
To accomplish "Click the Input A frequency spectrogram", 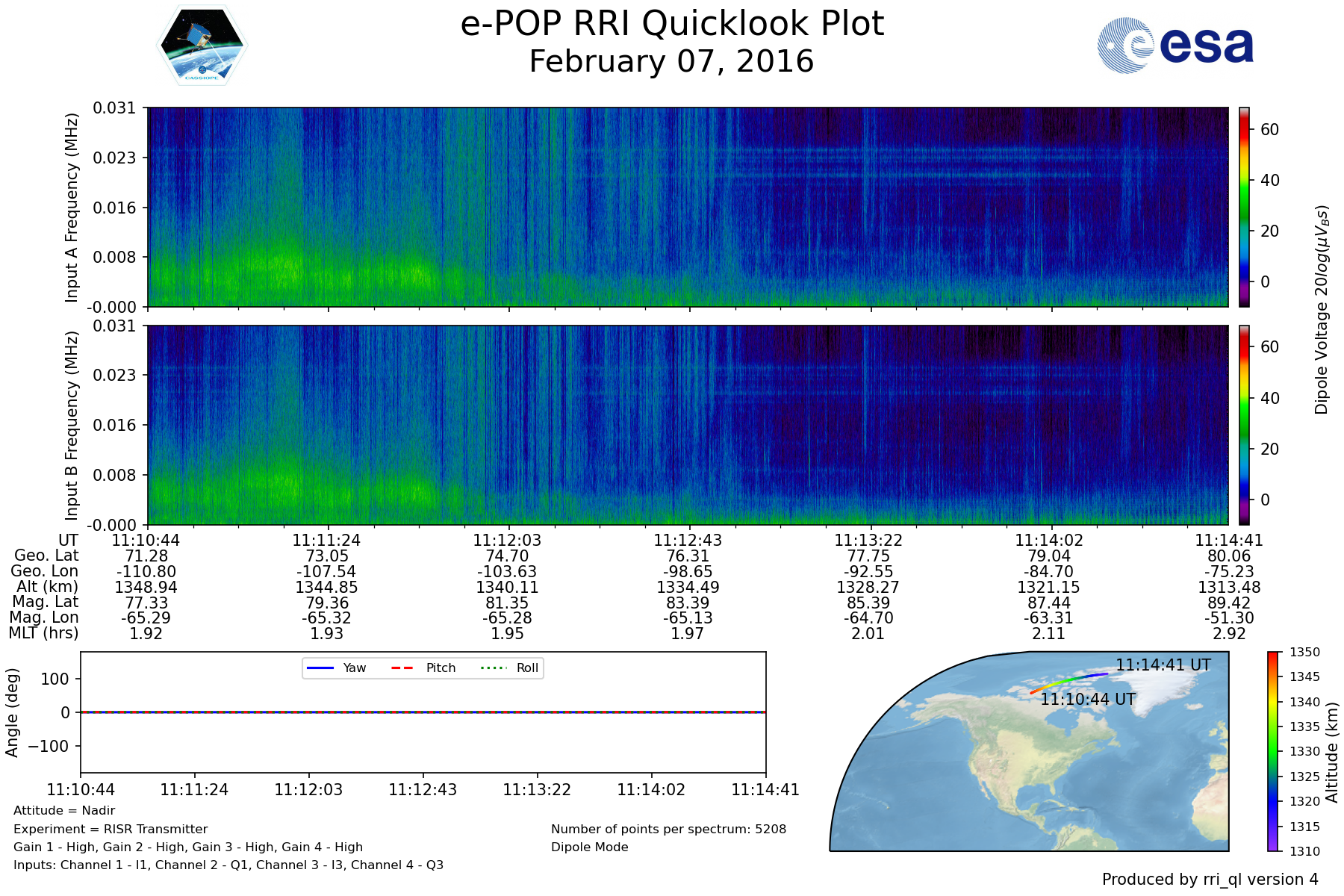I will 687,207.
